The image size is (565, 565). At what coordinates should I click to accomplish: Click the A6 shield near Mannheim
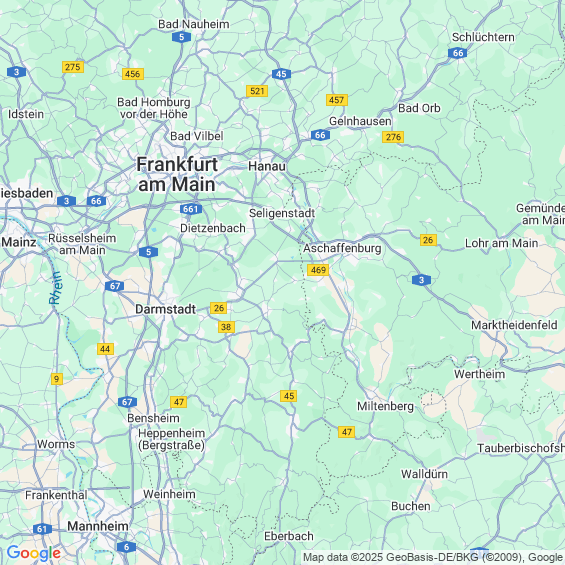(x=126, y=547)
